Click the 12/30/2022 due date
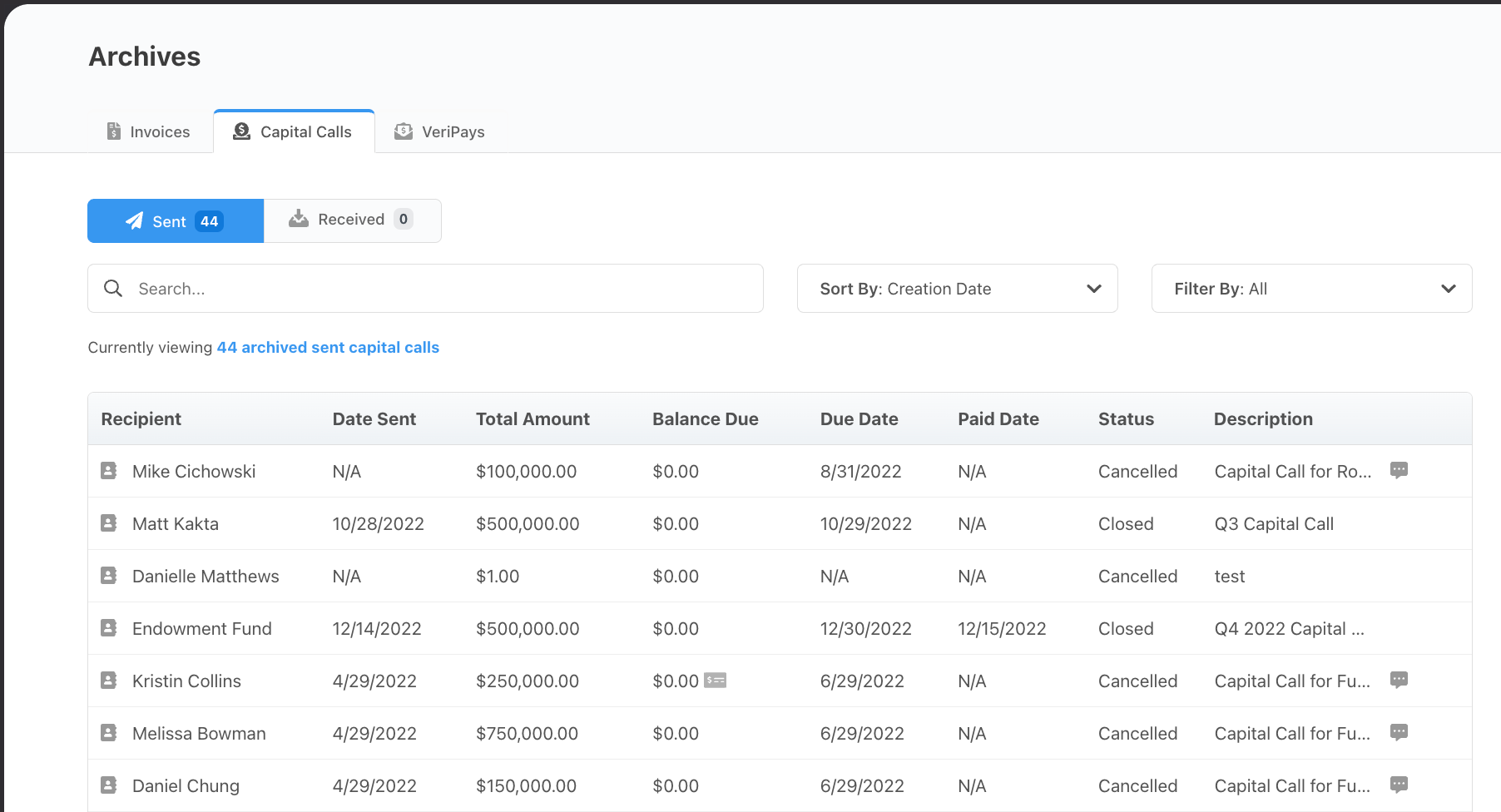 click(866, 628)
